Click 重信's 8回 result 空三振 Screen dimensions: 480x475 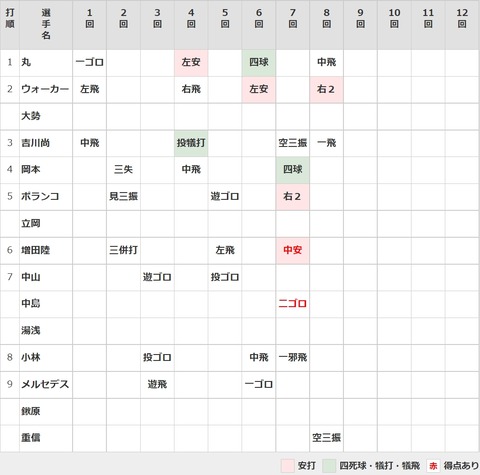pyautogui.click(x=327, y=437)
